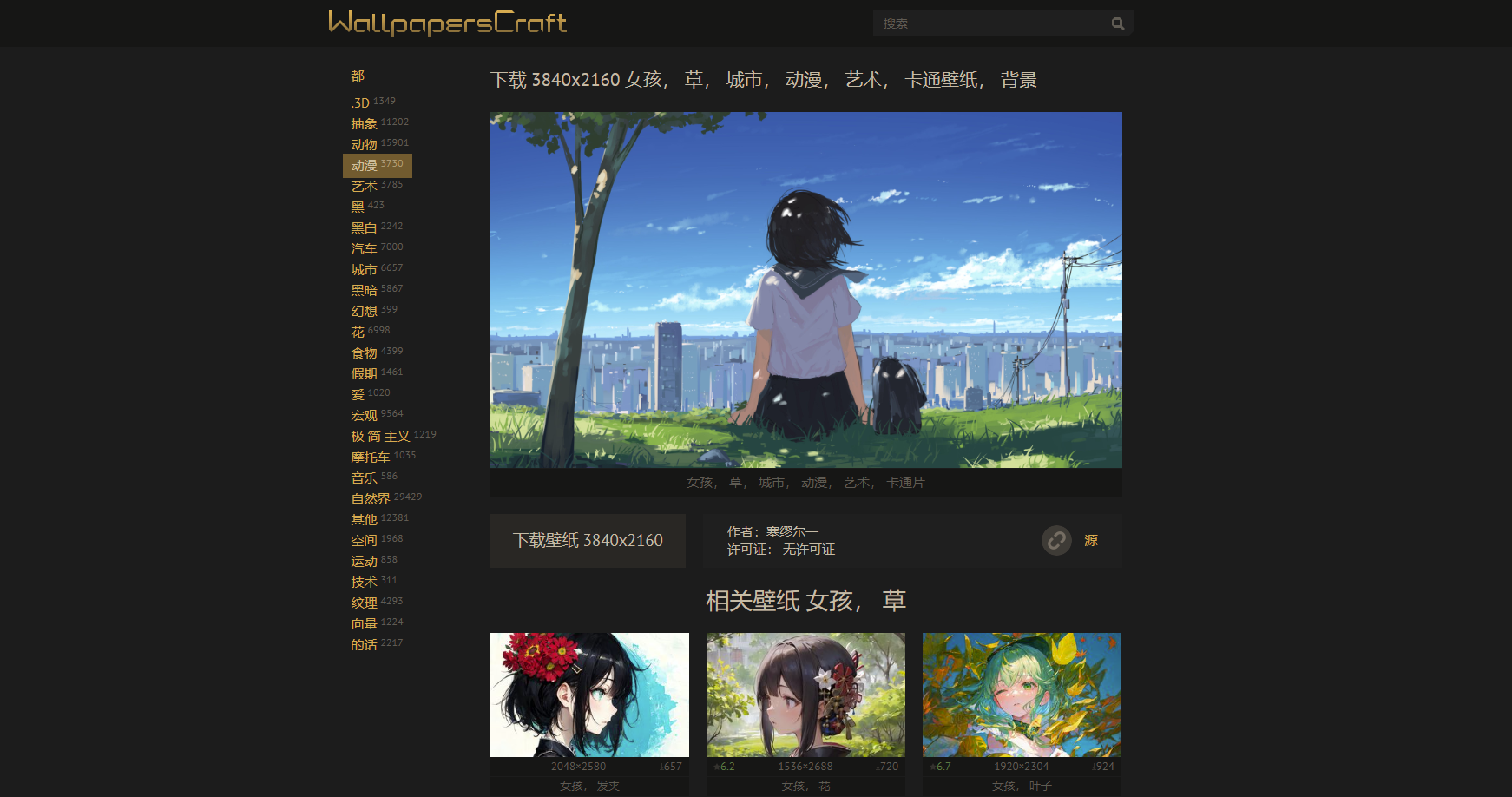
Task: Browse the 抽象 category
Action: tap(364, 123)
